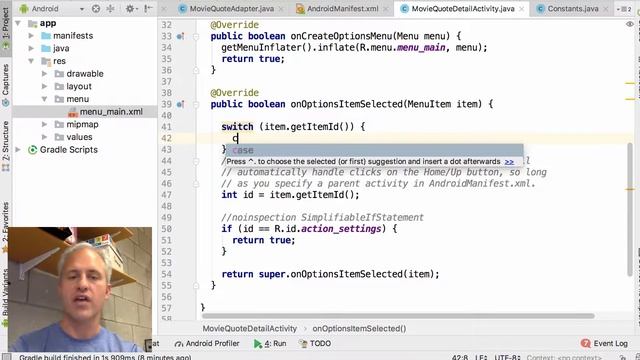640x360 pixels.
Task: Expand the values folder
Action: (x=44, y=137)
